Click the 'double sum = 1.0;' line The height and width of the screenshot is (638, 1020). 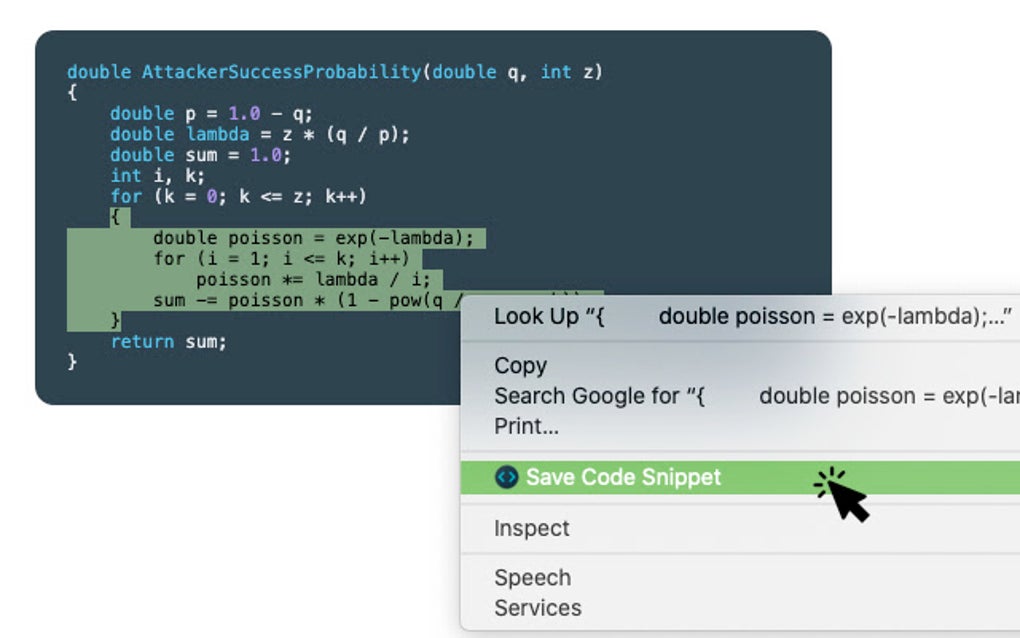pyautogui.click(x=200, y=155)
